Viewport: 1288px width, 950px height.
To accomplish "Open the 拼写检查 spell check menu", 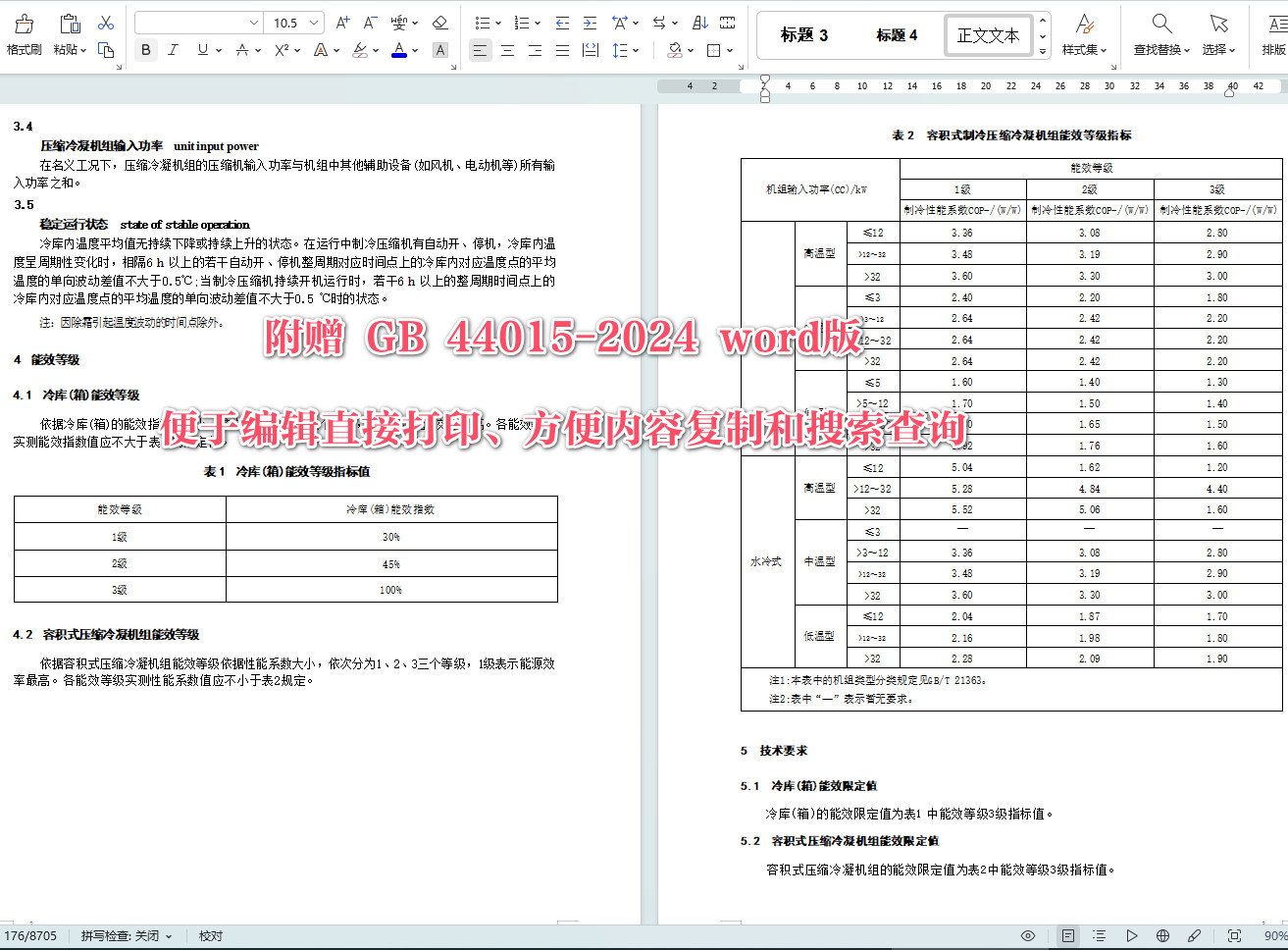I will 121,935.
